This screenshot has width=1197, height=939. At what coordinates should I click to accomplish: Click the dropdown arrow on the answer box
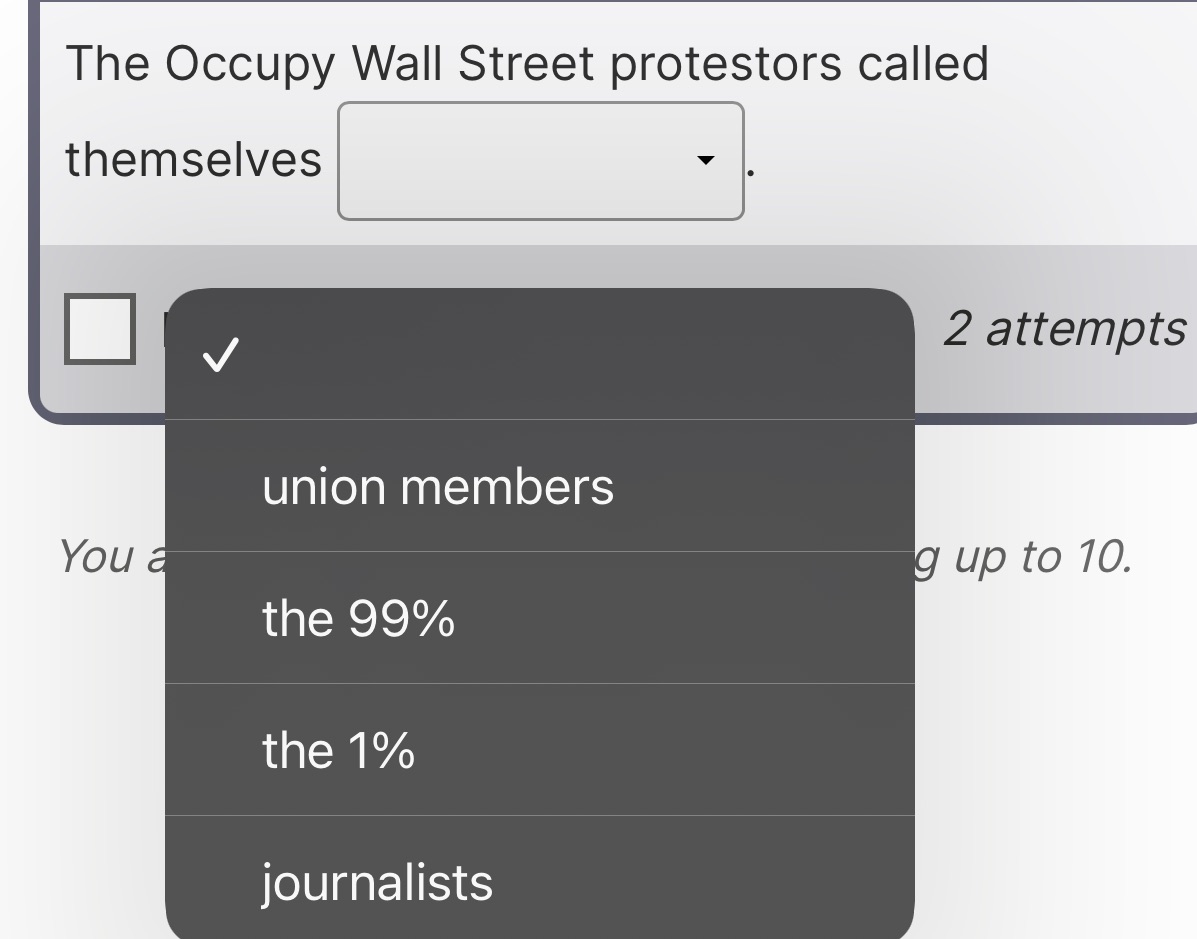point(706,160)
